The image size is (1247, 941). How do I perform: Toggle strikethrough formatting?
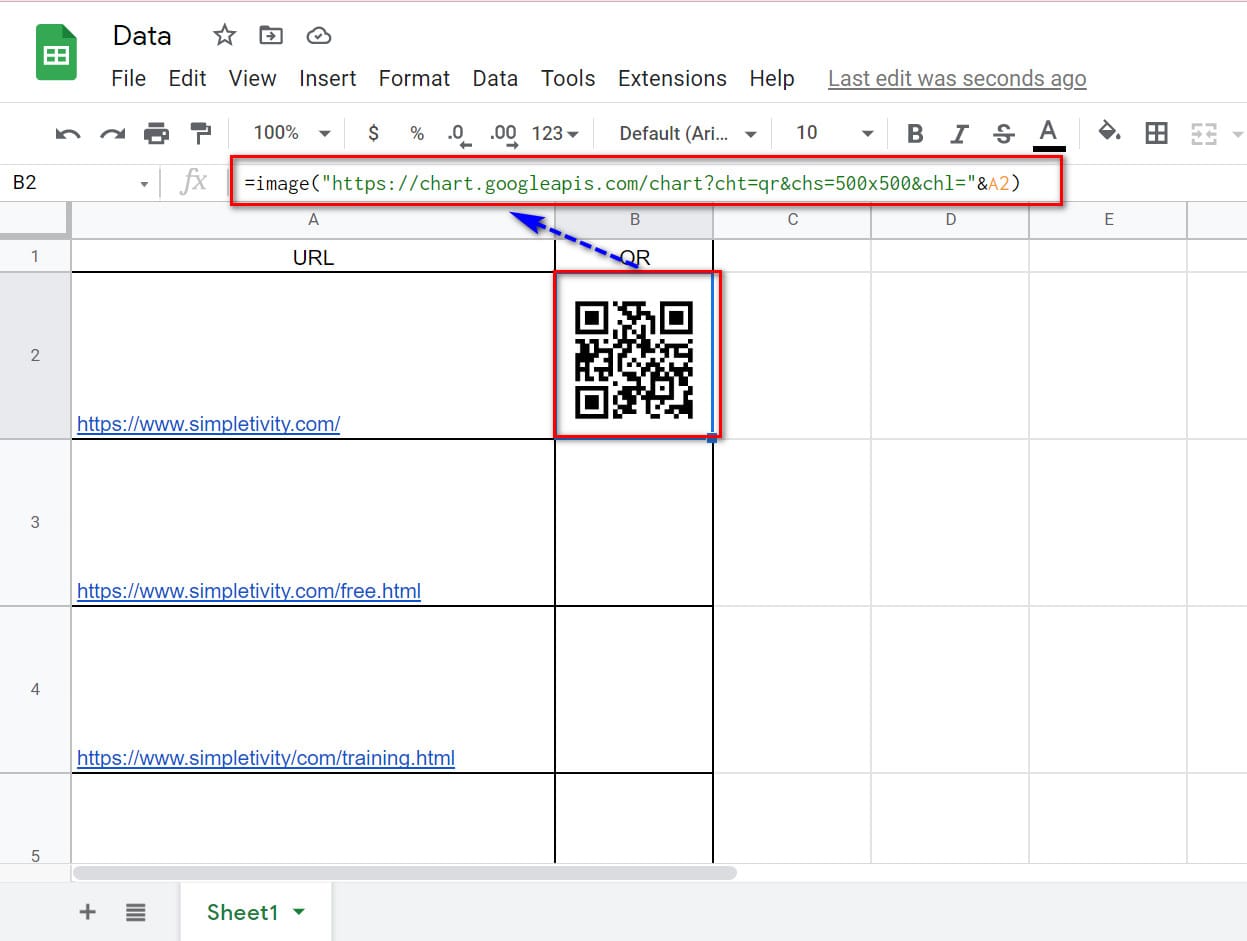1004,133
